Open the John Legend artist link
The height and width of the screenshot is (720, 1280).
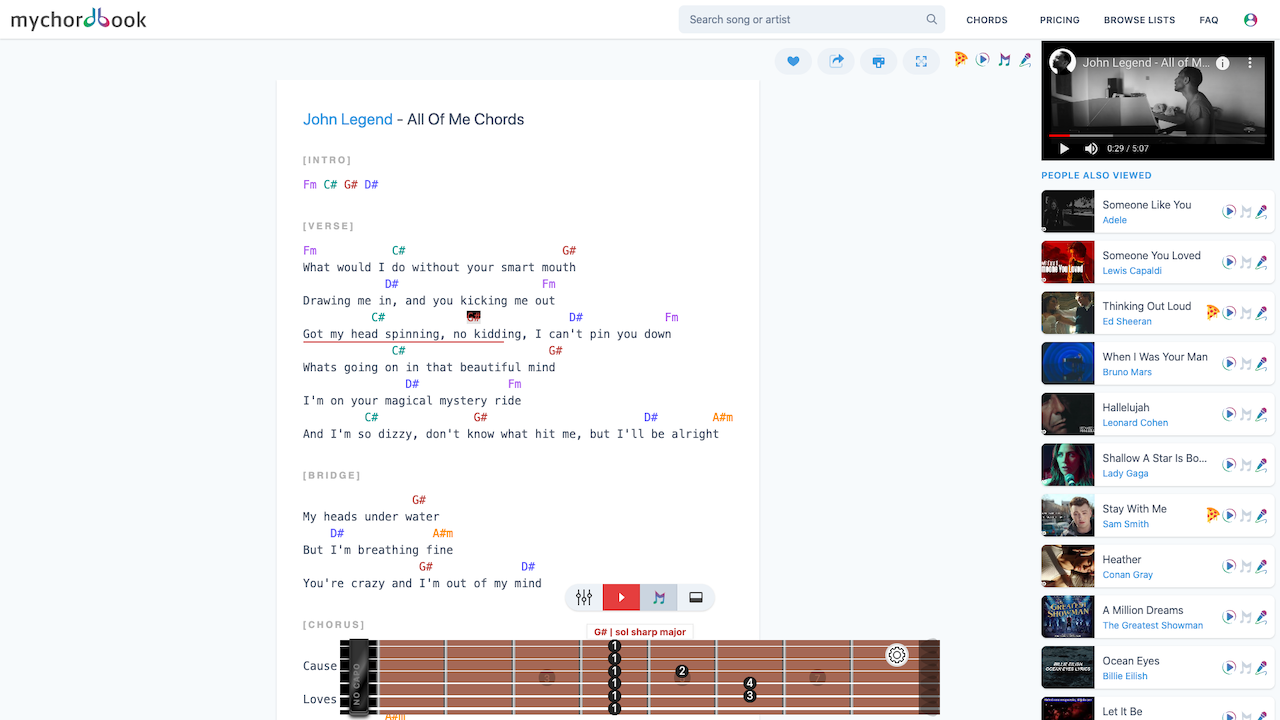[x=348, y=119]
